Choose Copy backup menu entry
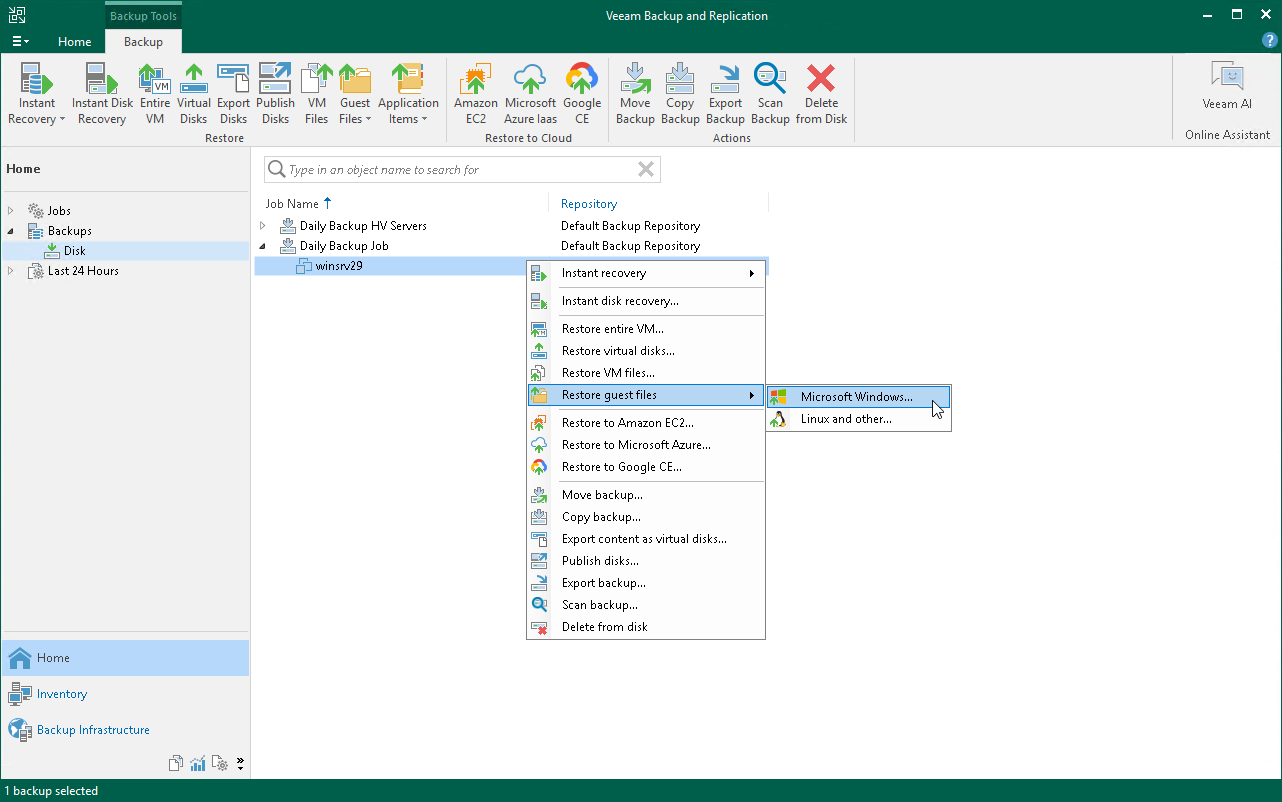The height and width of the screenshot is (802, 1282). [646, 517]
